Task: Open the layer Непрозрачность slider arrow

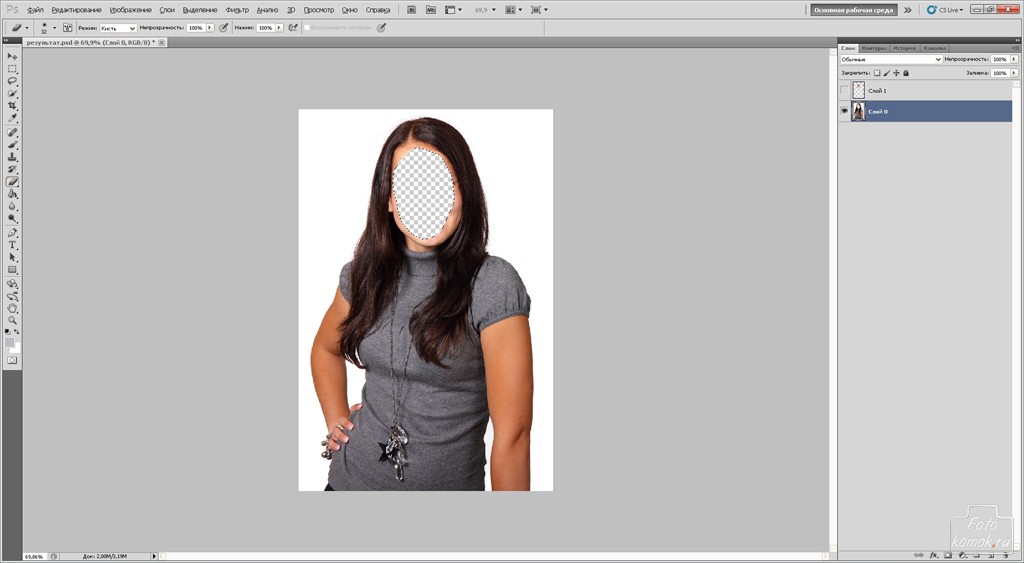Action: [1014, 59]
